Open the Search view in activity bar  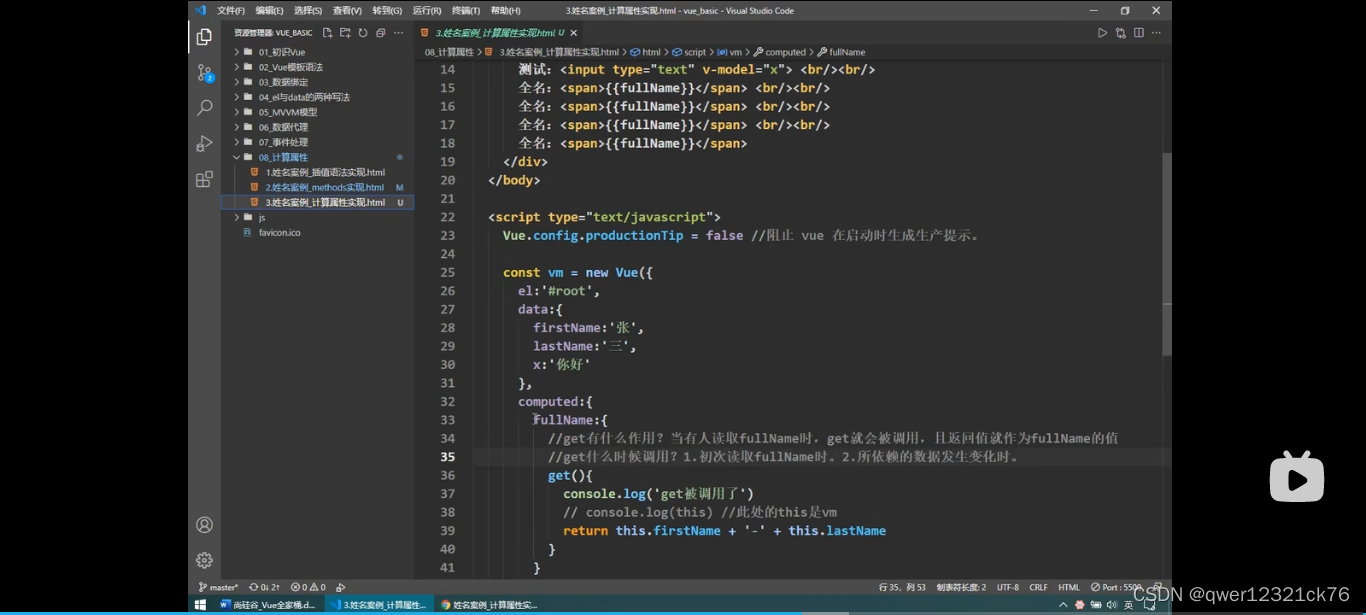click(204, 107)
